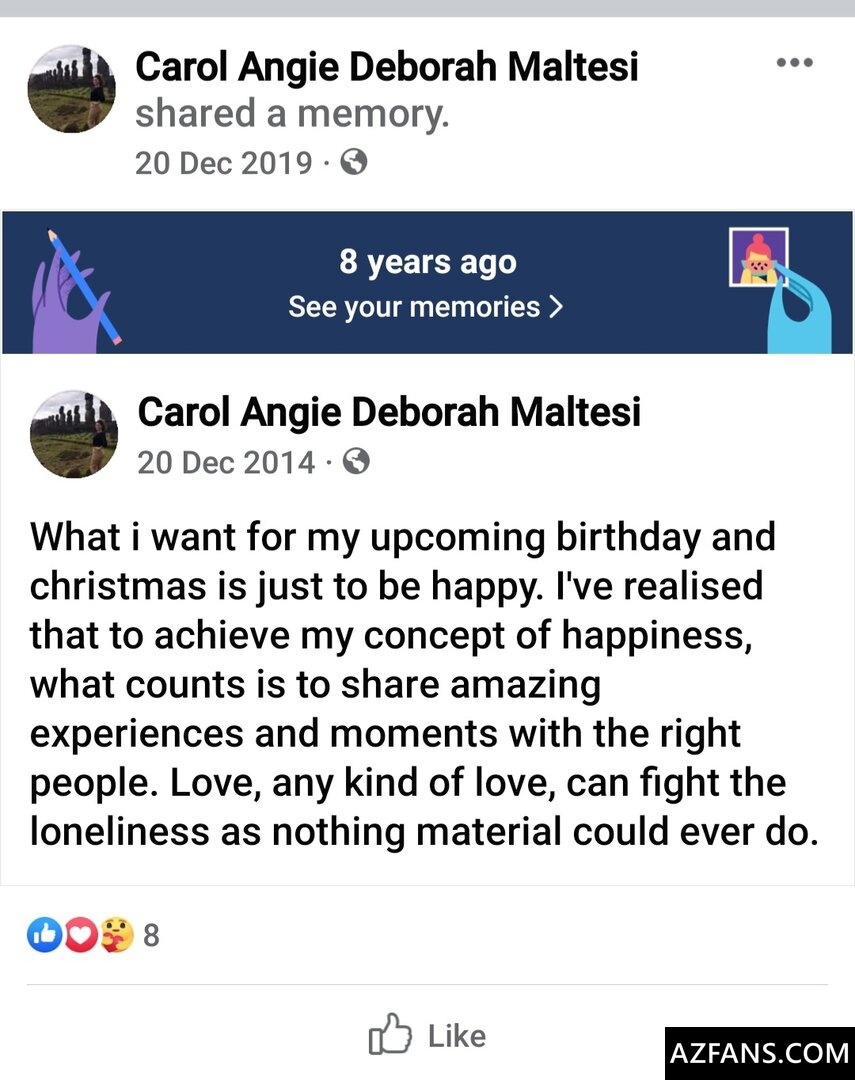Click the red heart reaction icon
The width and height of the screenshot is (855, 1080).
pyautogui.click(x=81, y=935)
